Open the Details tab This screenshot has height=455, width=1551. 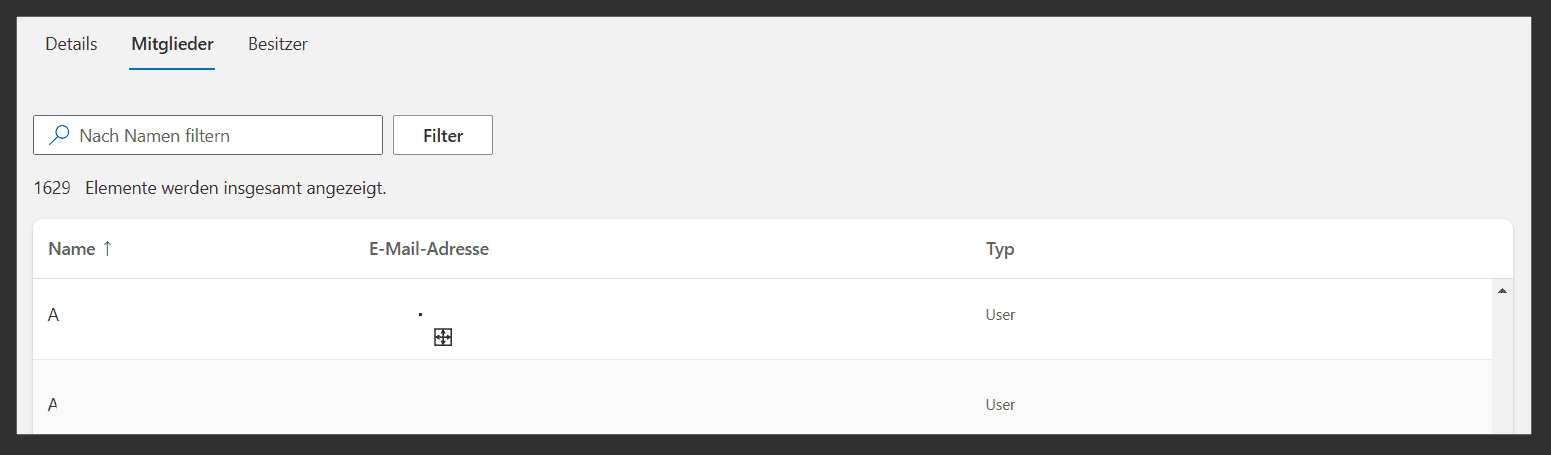(x=71, y=44)
